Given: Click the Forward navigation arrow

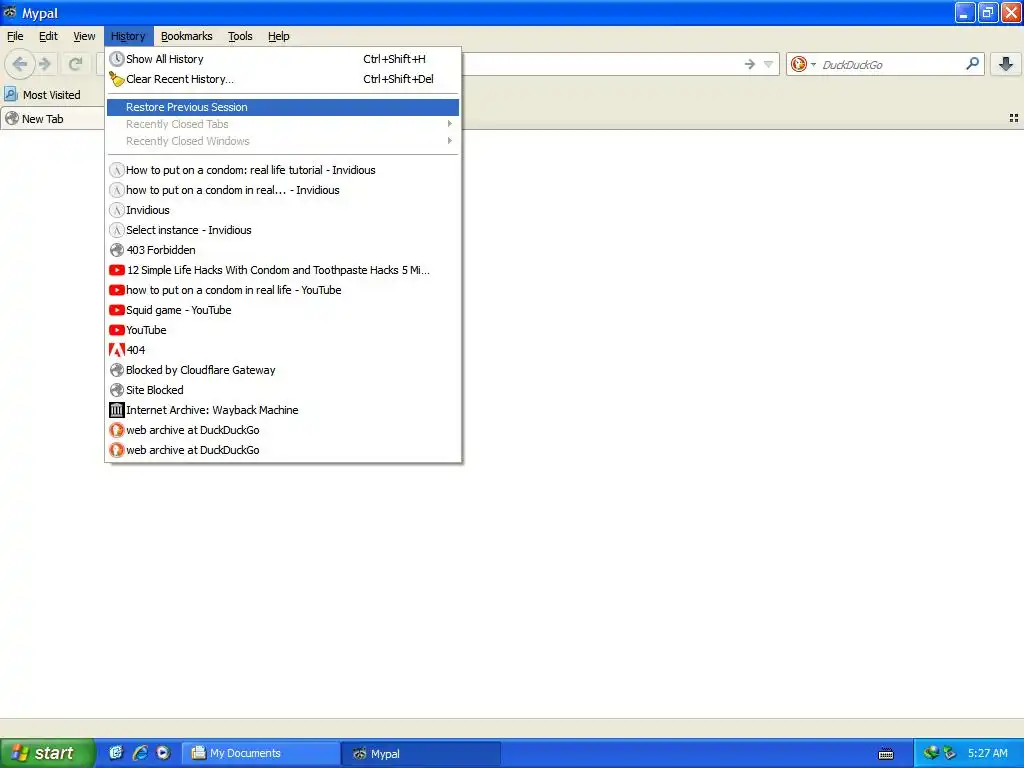Looking at the screenshot, I should 44,64.
